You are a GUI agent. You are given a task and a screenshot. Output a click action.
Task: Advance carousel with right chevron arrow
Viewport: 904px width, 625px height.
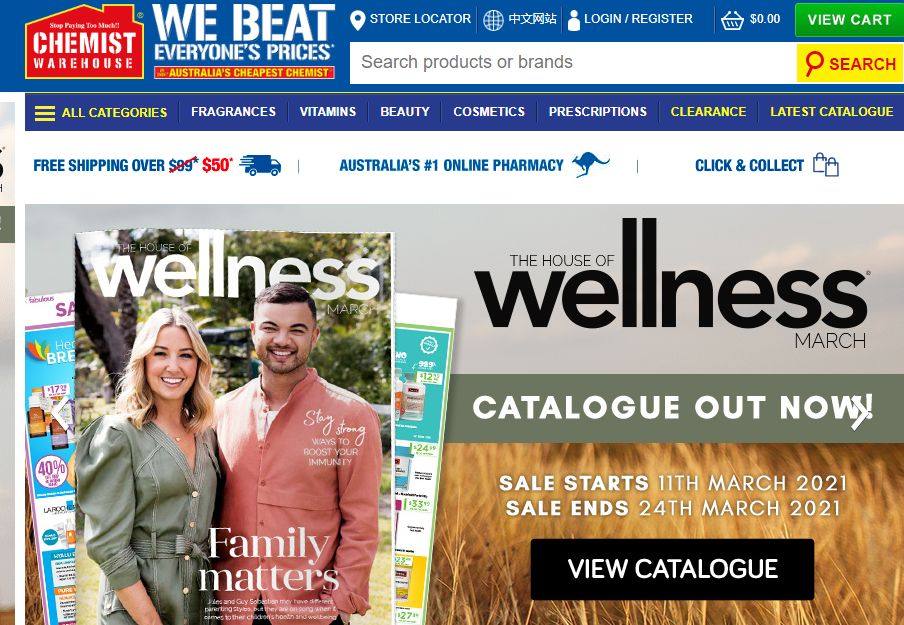(860, 412)
